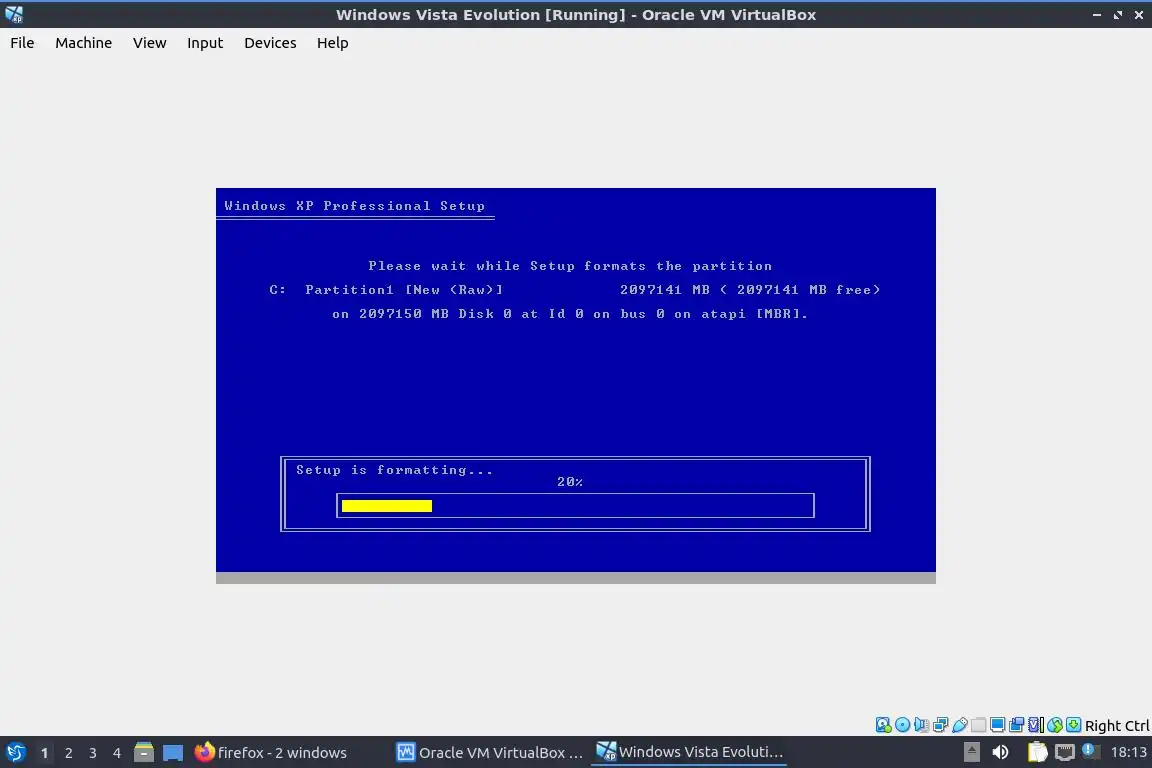Click the CPU virtualization status icon
The height and width of the screenshot is (768, 1152).
(1036, 725)
